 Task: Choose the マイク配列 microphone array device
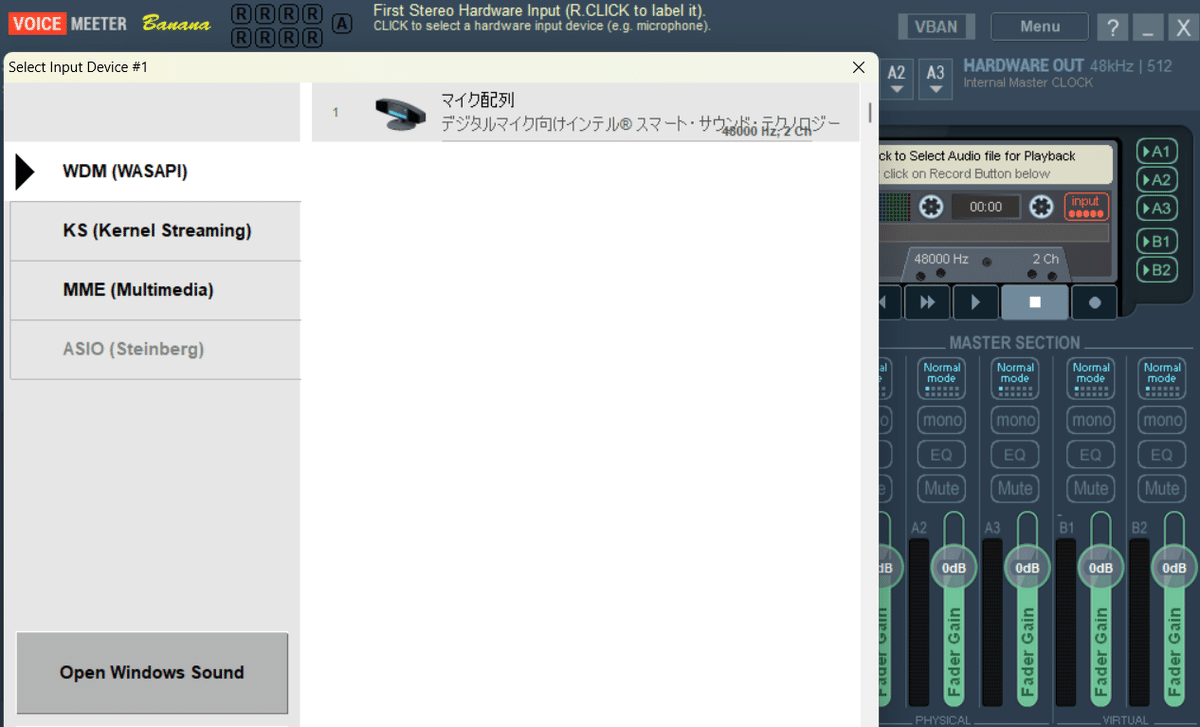point(585,112)
